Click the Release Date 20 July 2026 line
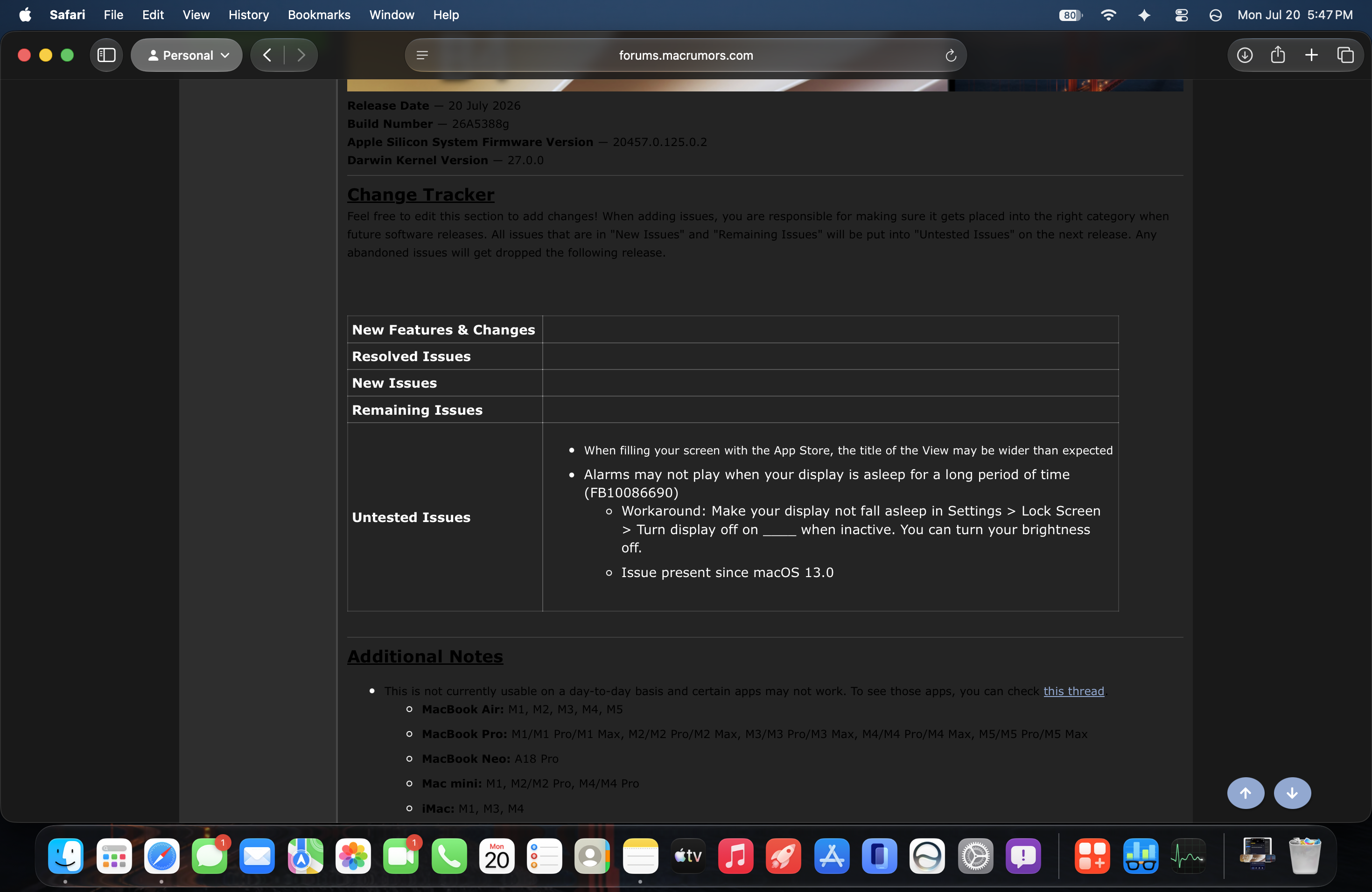This screenshot has height=892, width=1372. tap(434, 106)
